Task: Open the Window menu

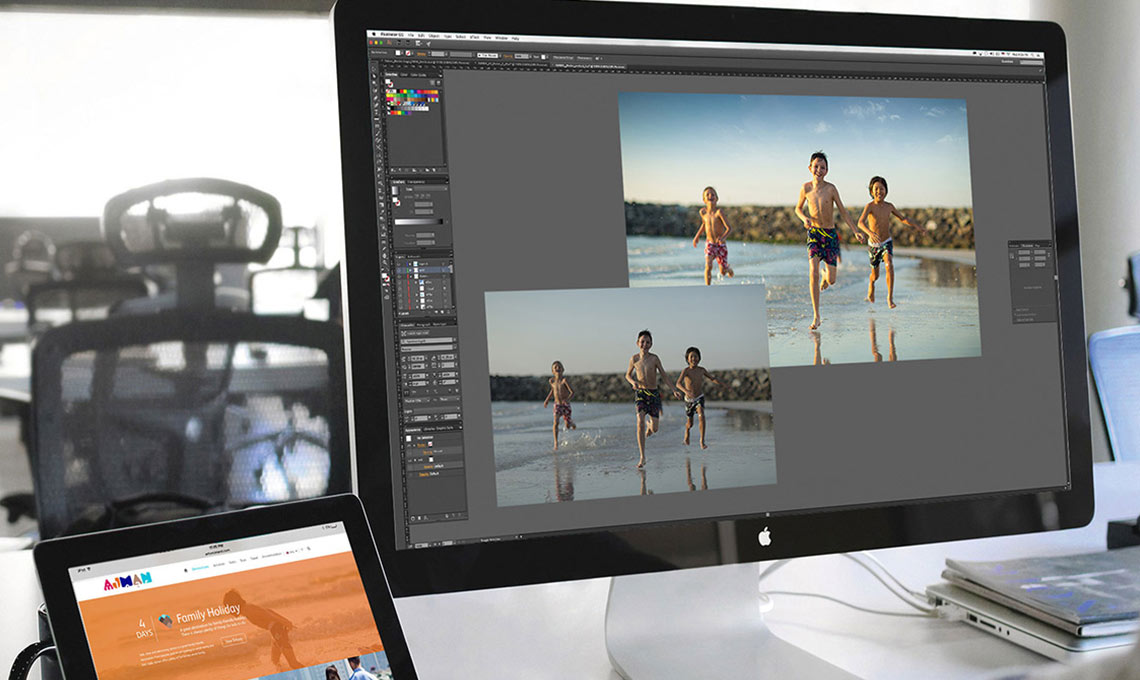Action: [x=501, y=38]
